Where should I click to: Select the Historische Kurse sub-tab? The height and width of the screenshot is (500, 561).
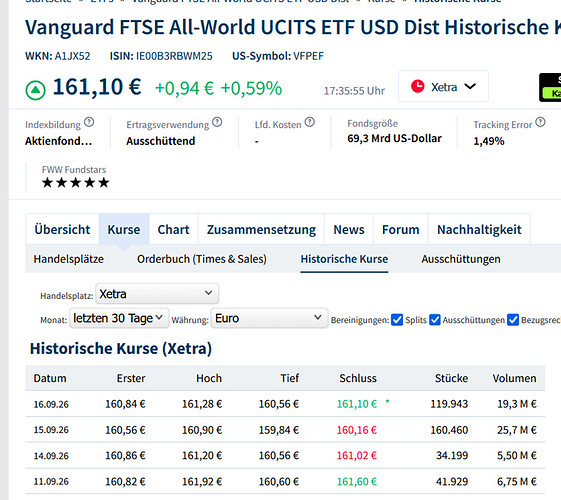tap(344, 259)
